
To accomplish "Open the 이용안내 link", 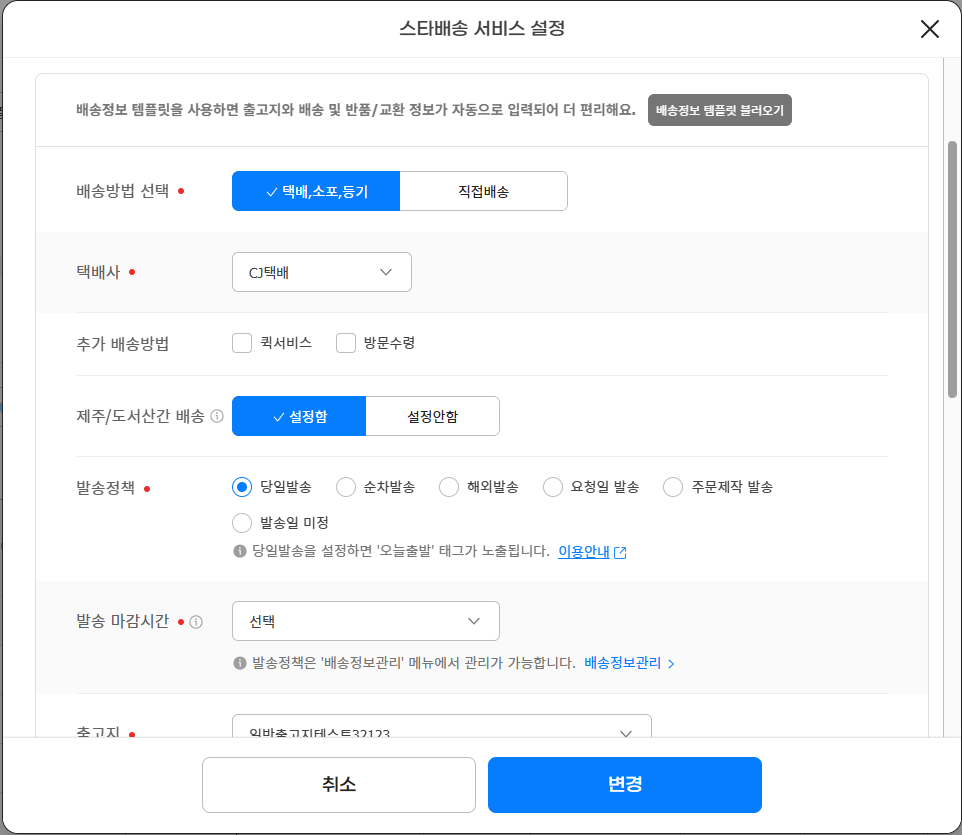I will 584,551.
